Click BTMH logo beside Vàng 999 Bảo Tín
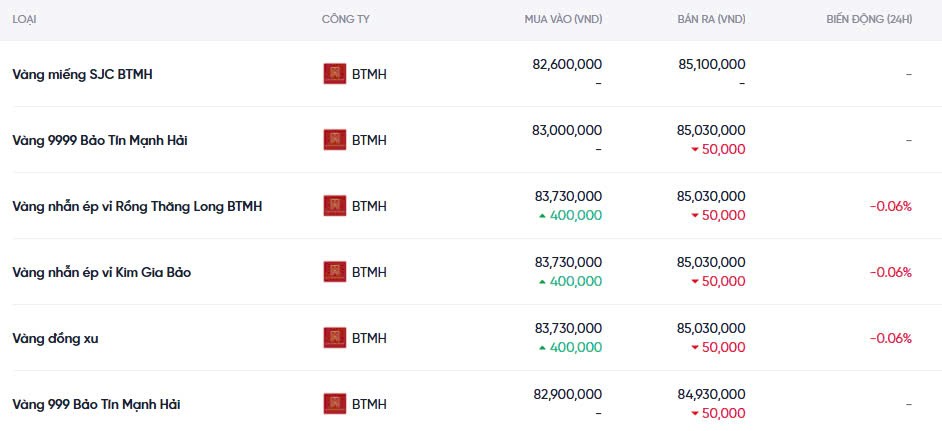Viewport: 942px width, 431px height. 335,404
